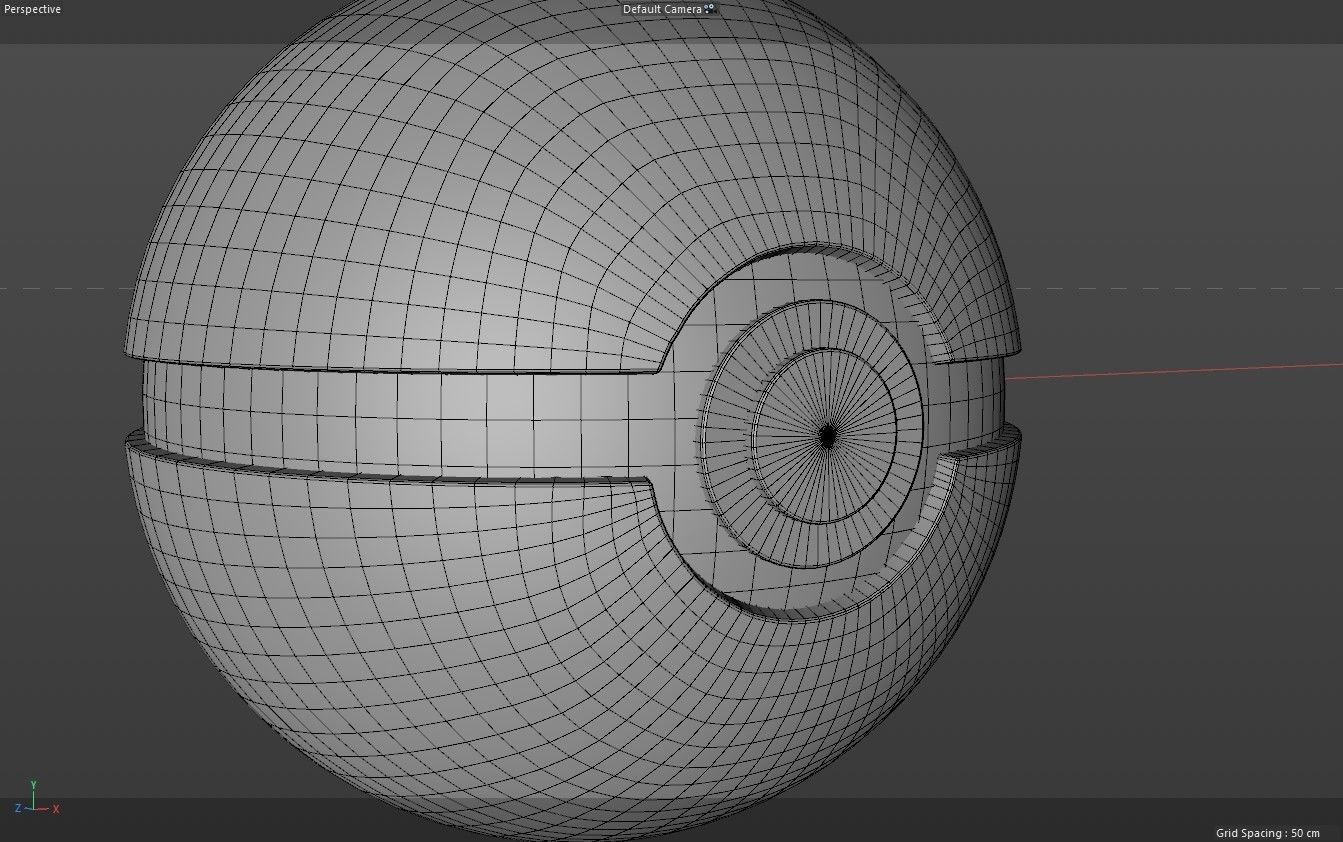Select the center point of the circular button mesh
Screen dimensions: 1343x842
(x=828, y=436)
